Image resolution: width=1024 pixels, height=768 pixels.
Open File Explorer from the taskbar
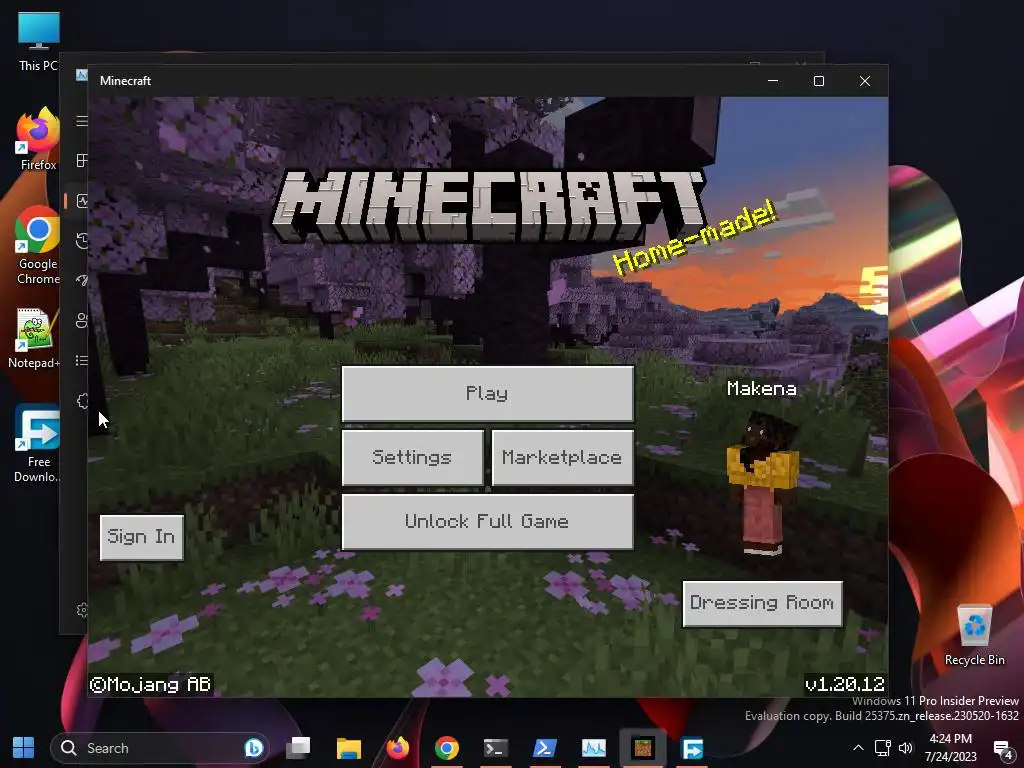(349, 748)
